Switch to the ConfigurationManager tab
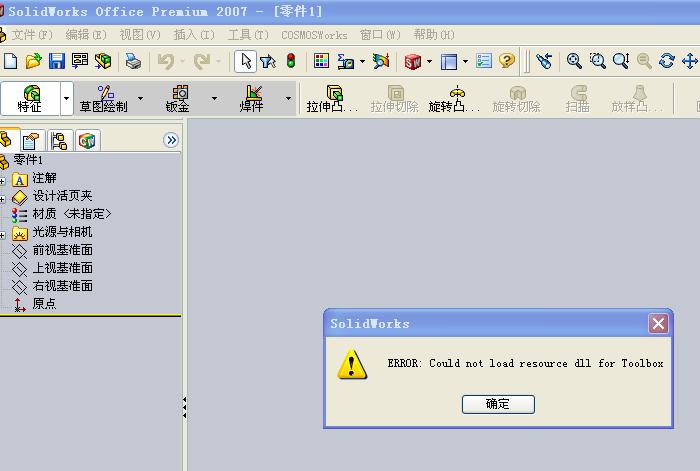Viewport: 700px width, 471px height. (59, 141)
